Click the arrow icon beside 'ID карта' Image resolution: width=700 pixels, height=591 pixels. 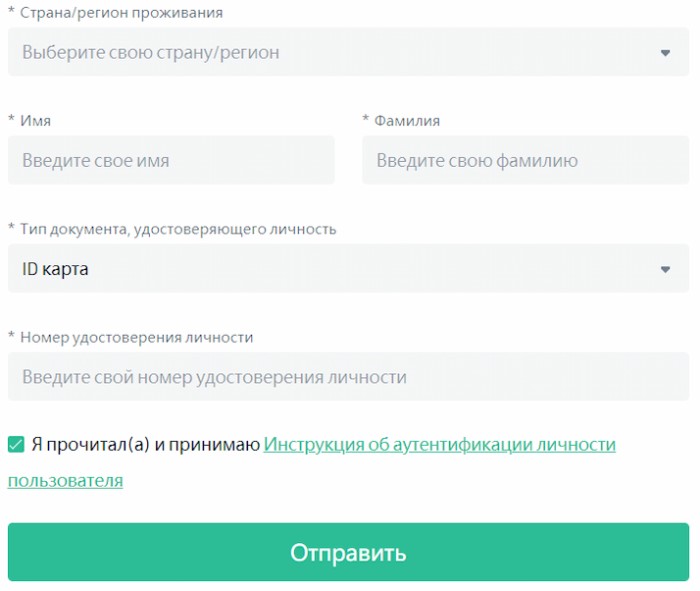[665, 270]
